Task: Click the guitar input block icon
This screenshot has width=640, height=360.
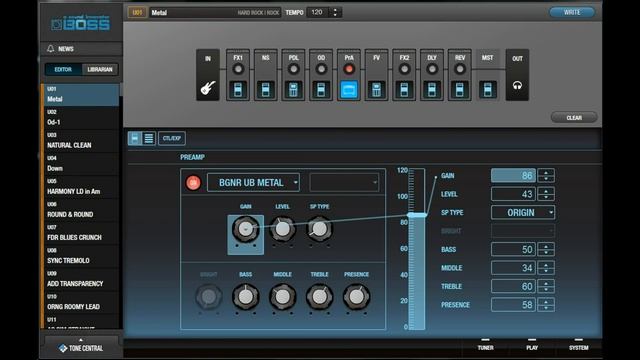Action: click(208, 87)
